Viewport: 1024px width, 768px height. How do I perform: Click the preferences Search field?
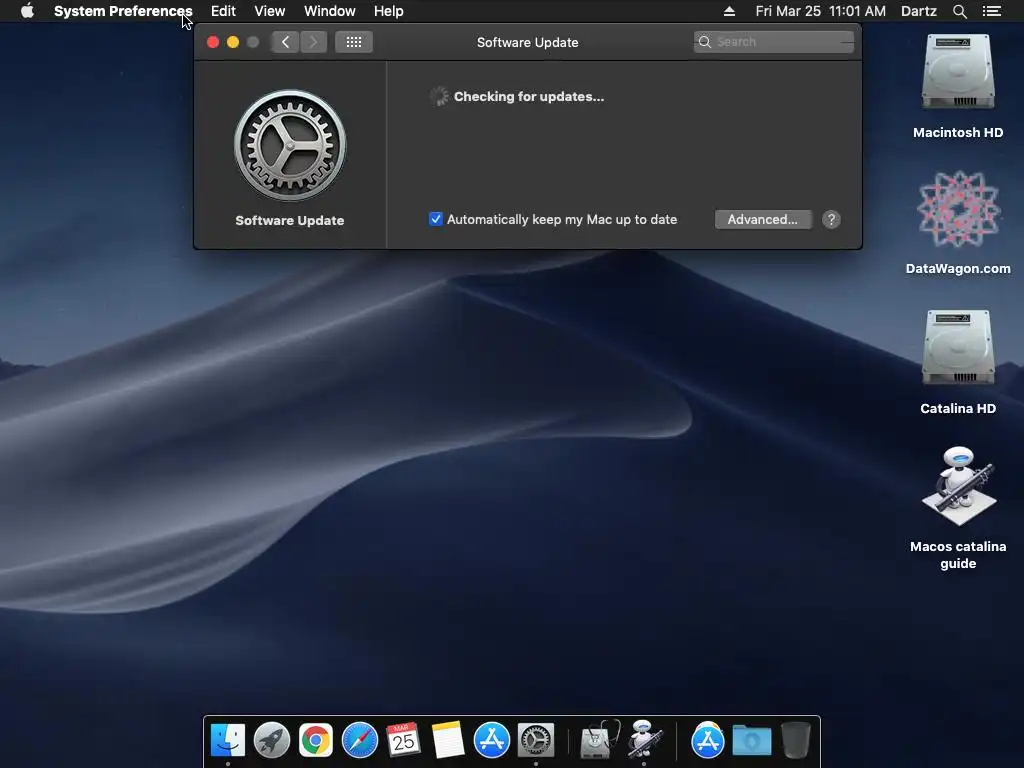click(773, 42)
